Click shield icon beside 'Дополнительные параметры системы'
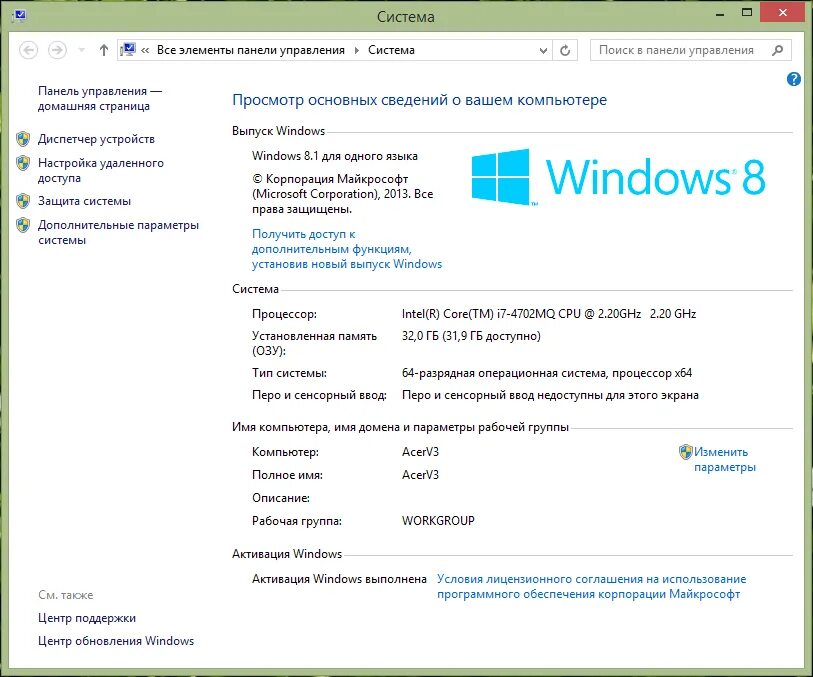813x677 pixels. tap(23, 225)
